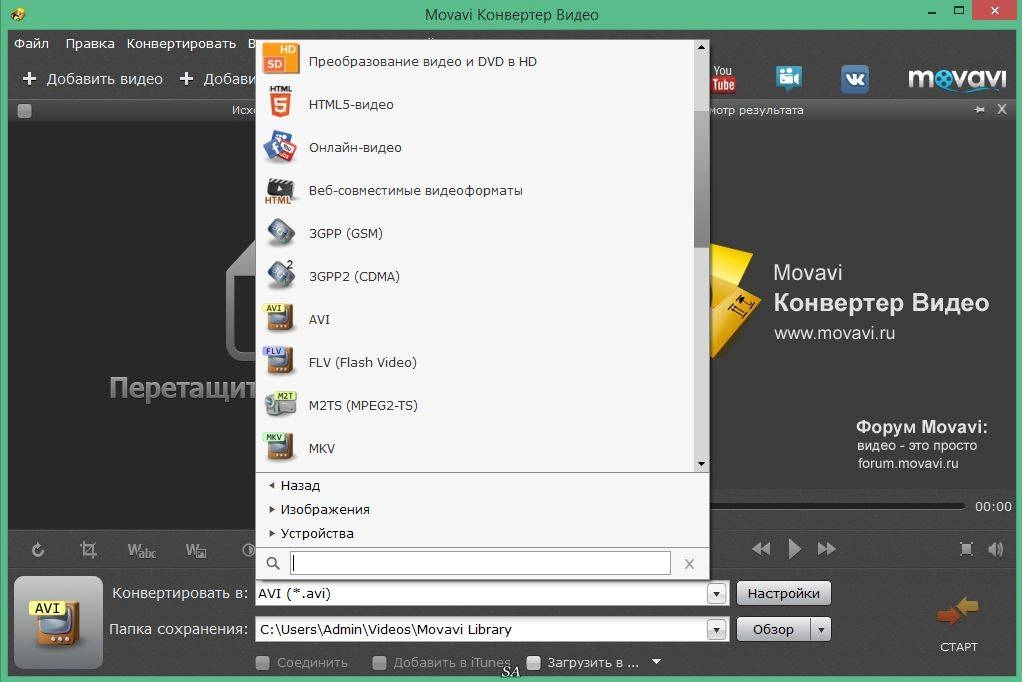The width and height of the screenshot is (1022, 682).
Task: Click the save folder path field
Action: pos(481,630)
